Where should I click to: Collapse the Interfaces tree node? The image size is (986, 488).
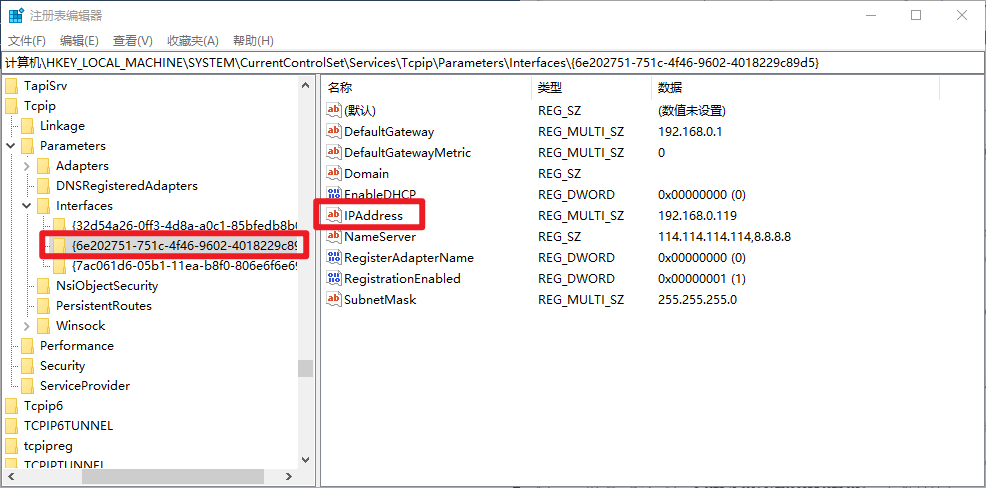(26, 206)
